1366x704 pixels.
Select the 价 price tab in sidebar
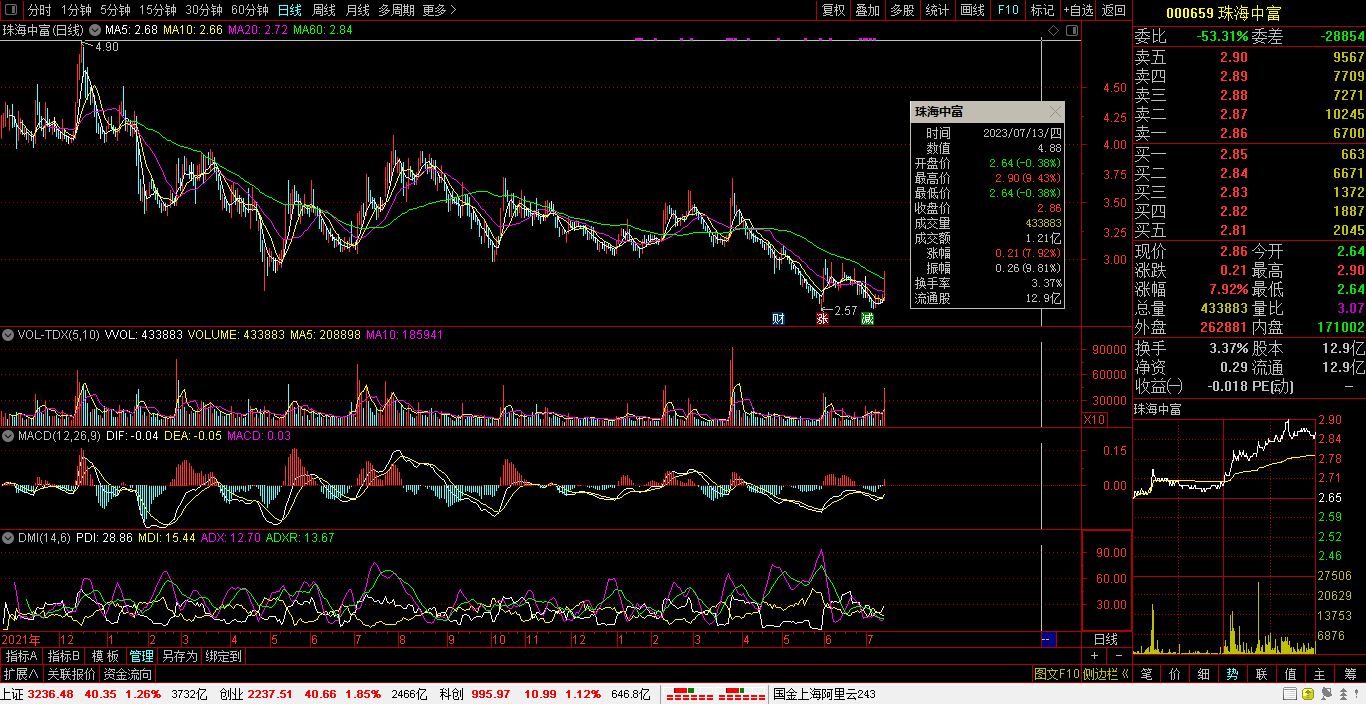(x=1175, y=674)
